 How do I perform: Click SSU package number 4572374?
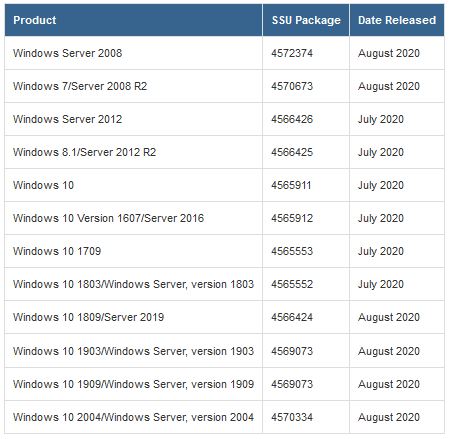[292, 53]
